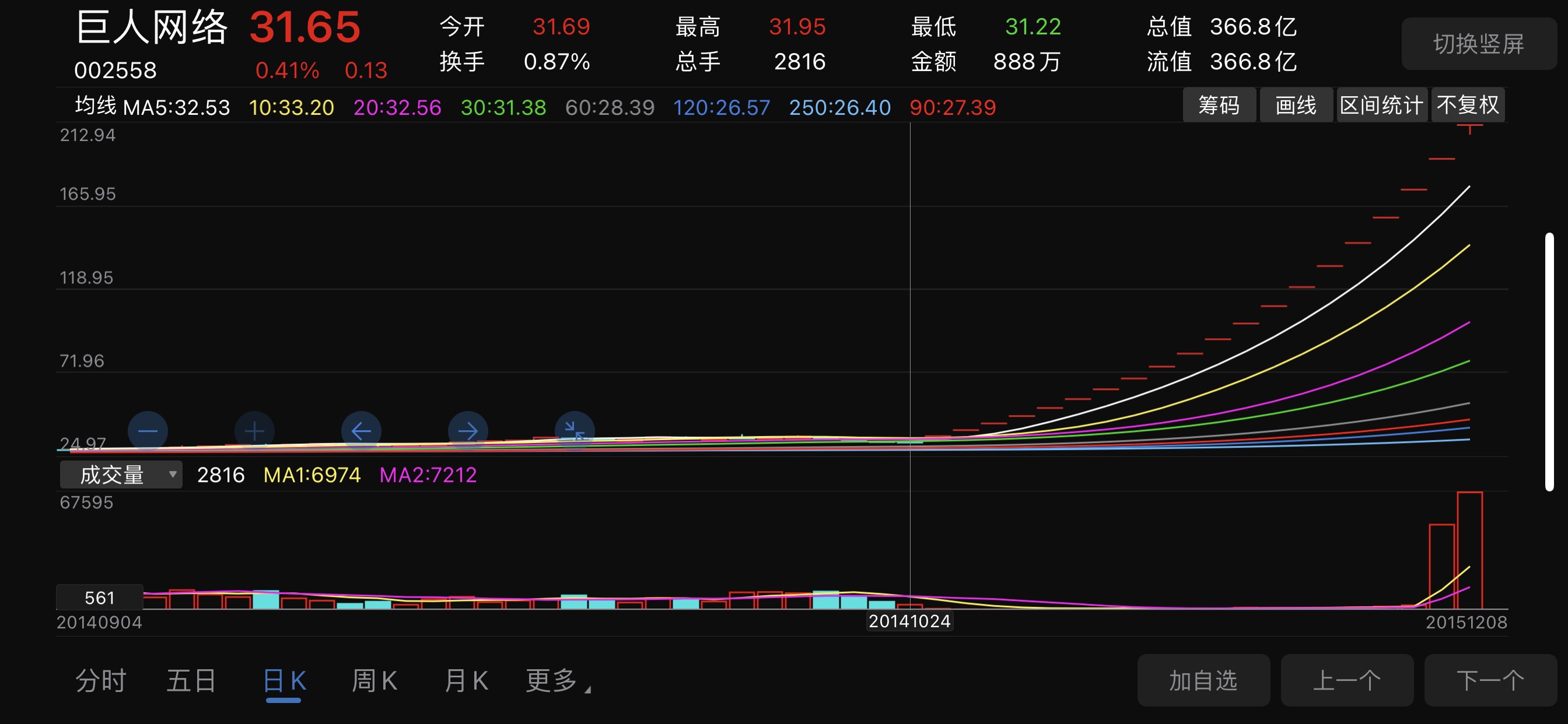
Task: Tap the MA5:32.53 moving average label
Action: click(x=177, y=108)
